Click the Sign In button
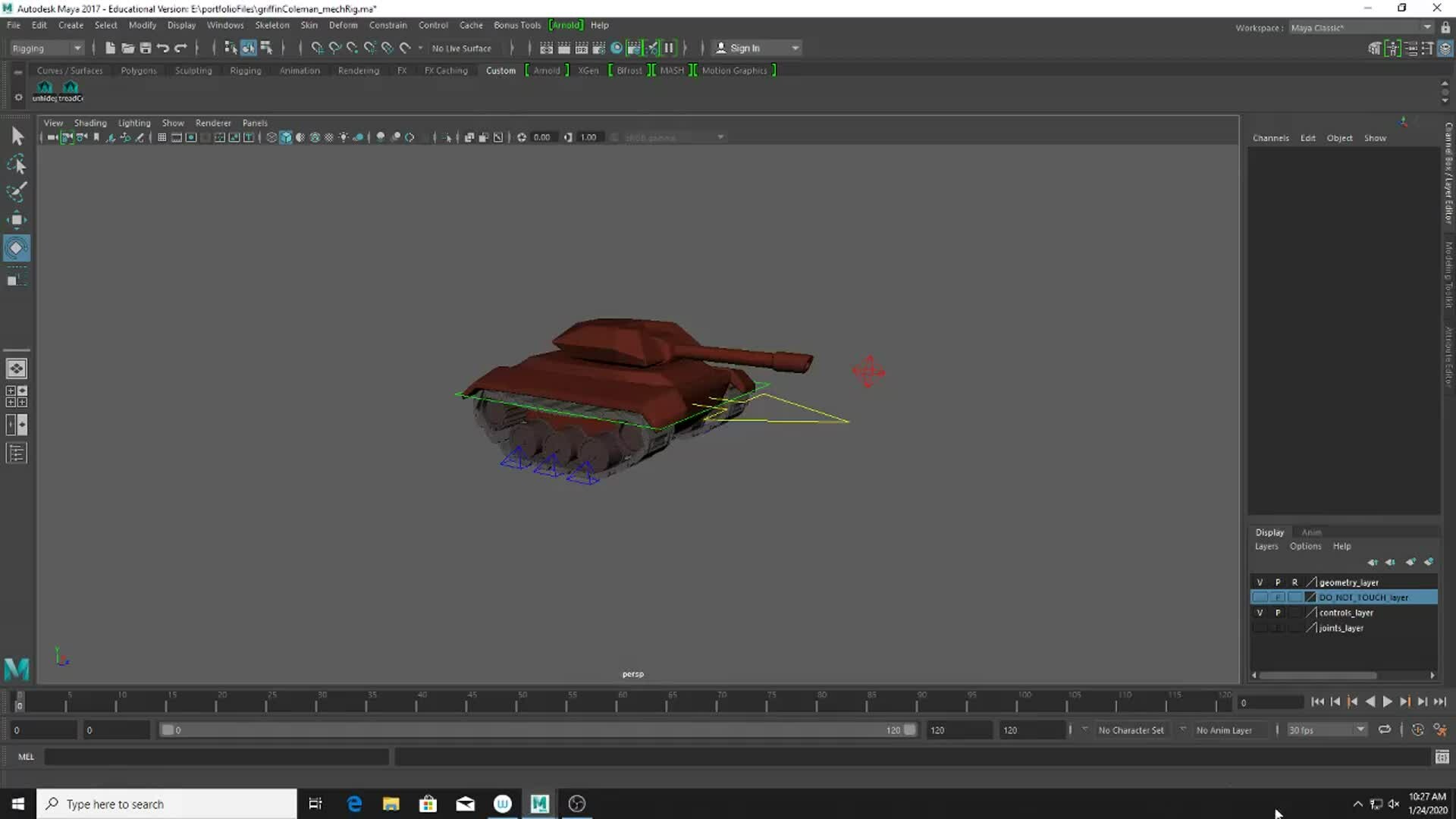 744,48
